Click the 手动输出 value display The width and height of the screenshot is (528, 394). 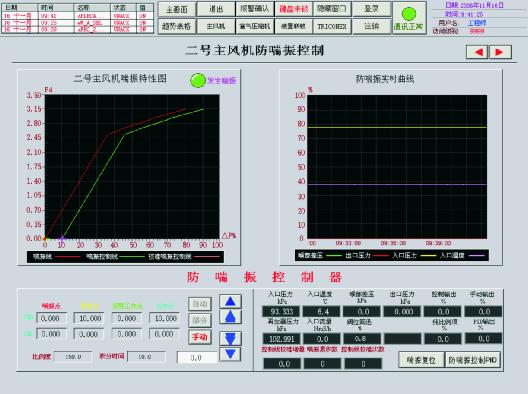[x=484, y=311]
